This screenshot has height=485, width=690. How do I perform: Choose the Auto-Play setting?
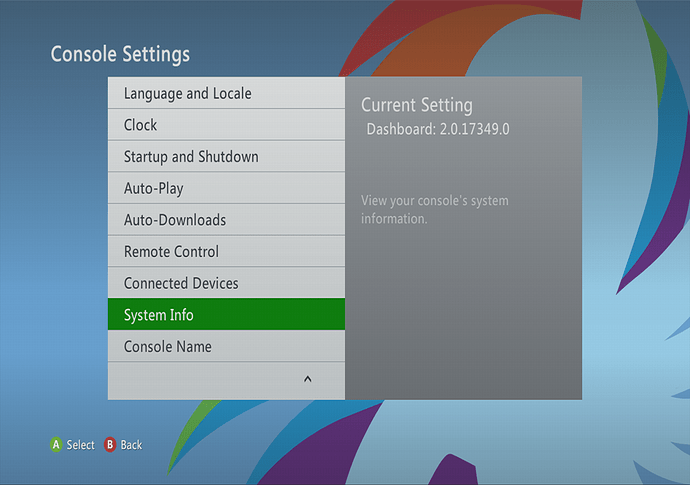tap(154, 188)
